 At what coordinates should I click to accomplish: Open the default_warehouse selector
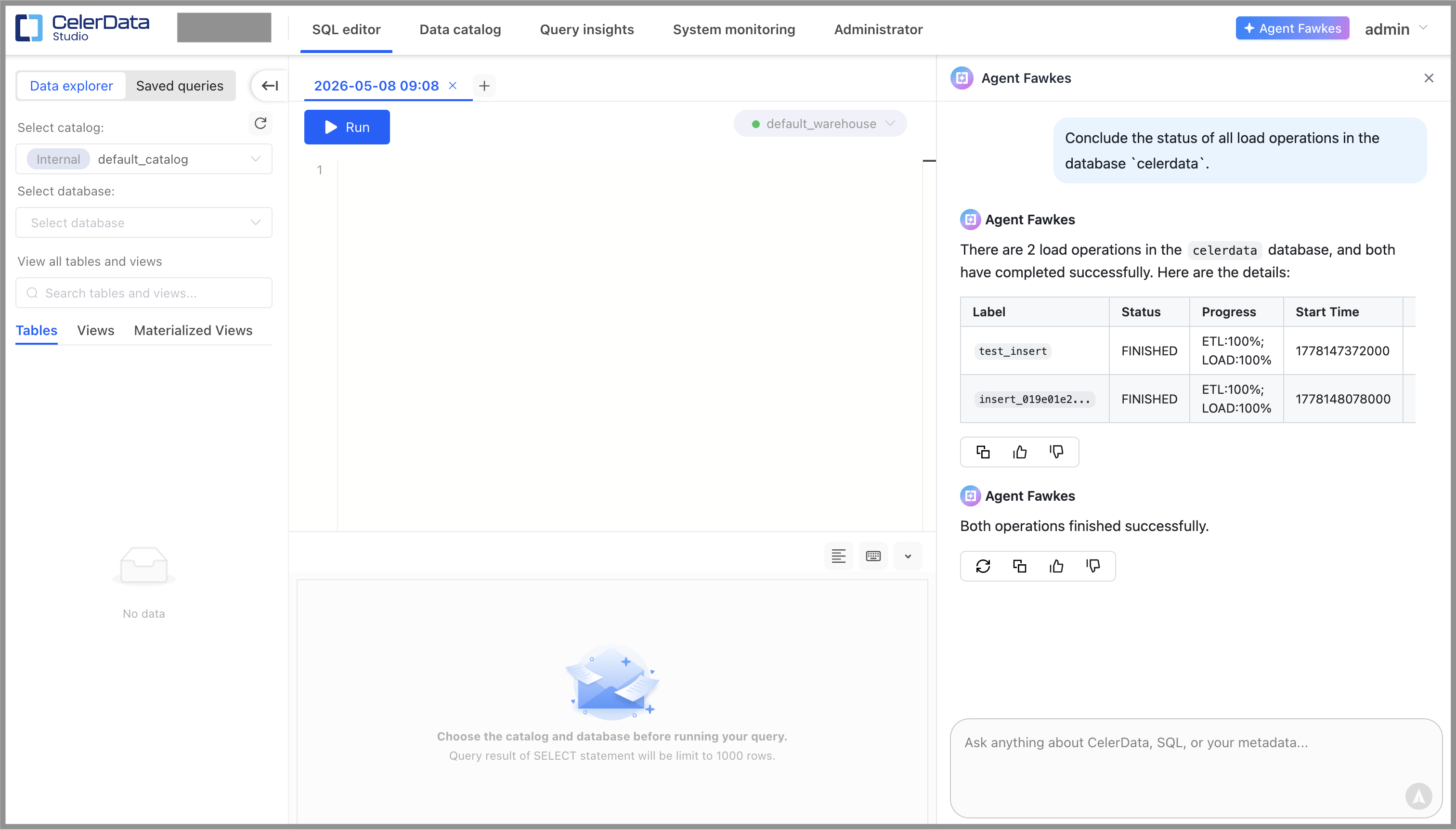pyautogui.click(x=820, y=124)
